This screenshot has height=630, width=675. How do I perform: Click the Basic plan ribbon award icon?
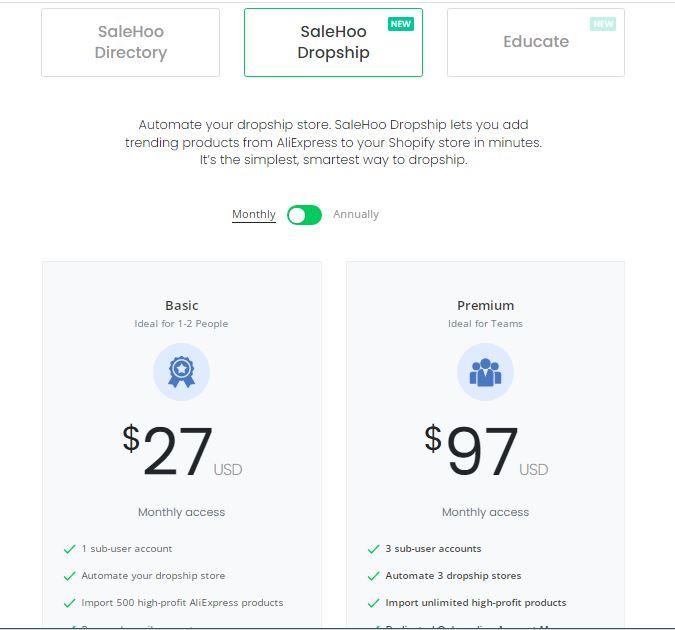(x=181, y=372)
